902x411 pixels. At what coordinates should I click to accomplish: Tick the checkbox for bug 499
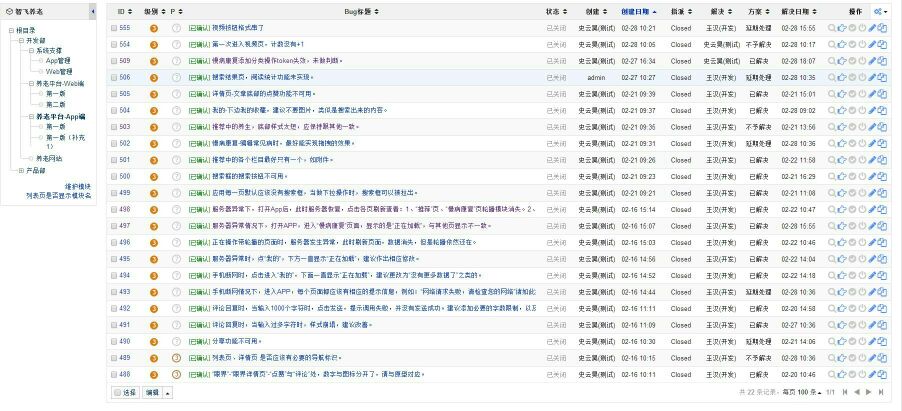pyautogui.click(x=115, y=192)
